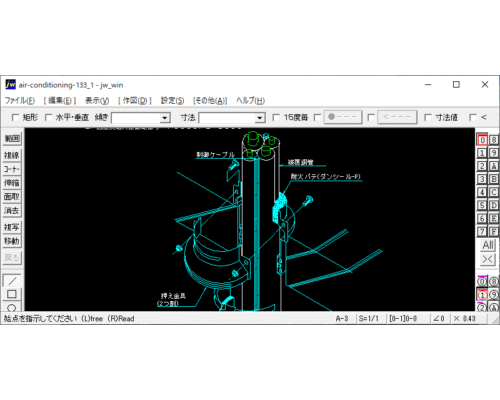Open the ヘルプ(H) menu
500x400 pixels.
coord(250,100)
